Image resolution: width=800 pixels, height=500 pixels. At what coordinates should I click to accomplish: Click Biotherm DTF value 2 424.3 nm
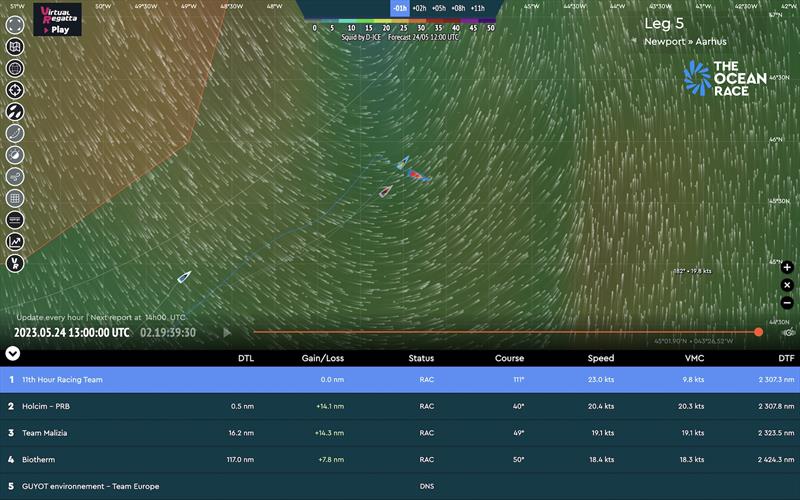click(x=776, y=460)
